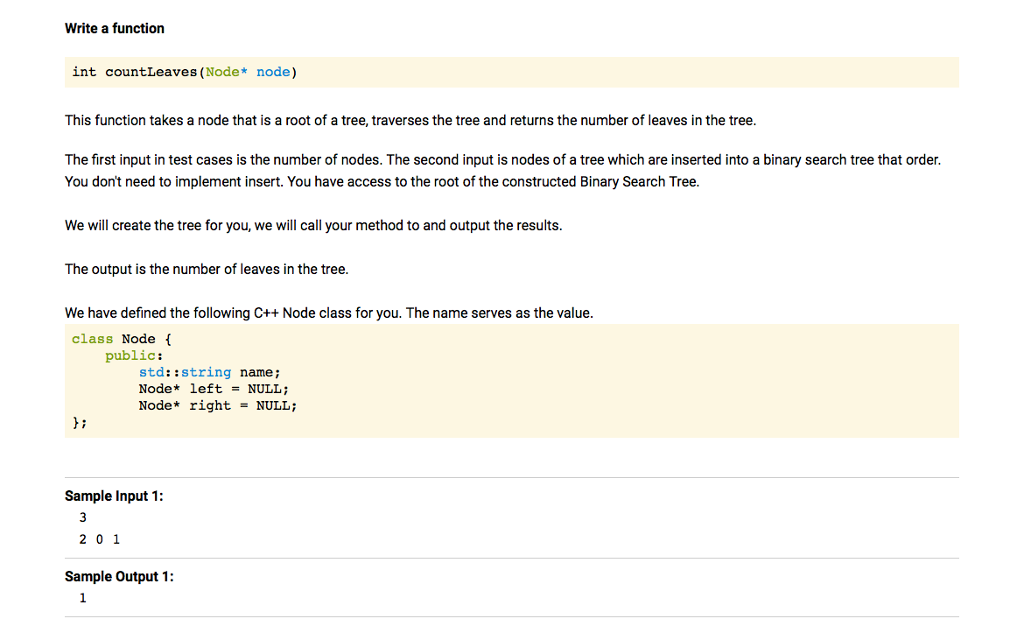Screen dimensions: 1024x619
Task: Select the name member variable
Action: (x=258, y=371)
